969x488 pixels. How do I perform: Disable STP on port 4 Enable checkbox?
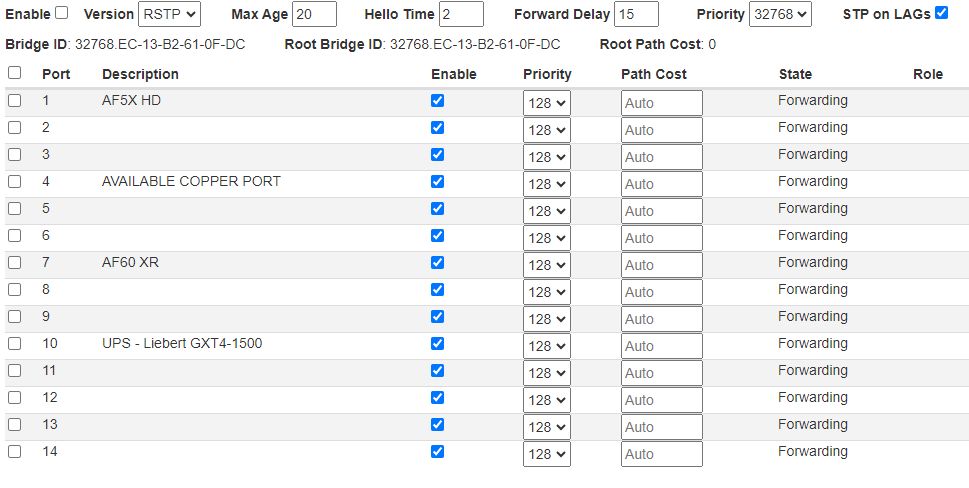[x=437, y=181]
